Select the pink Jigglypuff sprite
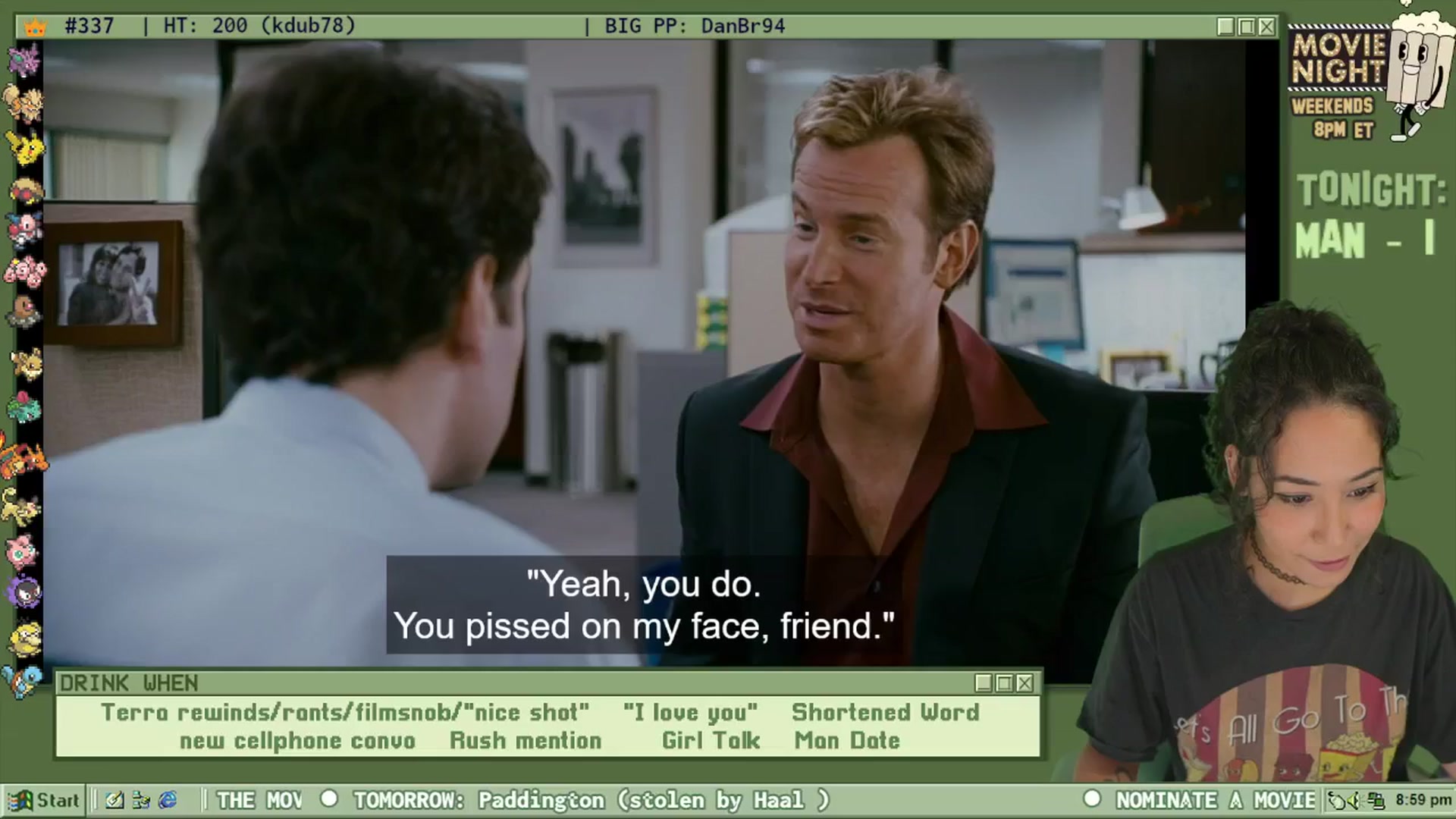The width and height of the screenshot is (1456, 819). click(x=23, y=552)
